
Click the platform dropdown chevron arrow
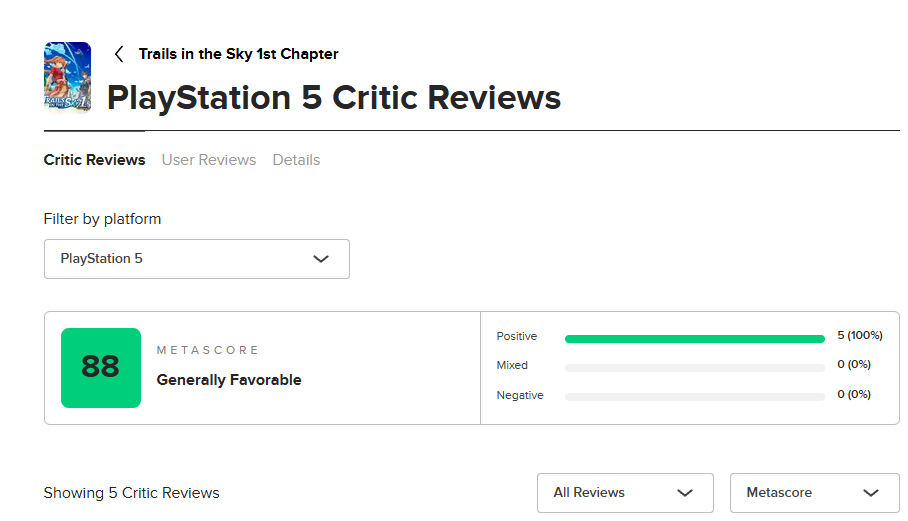pyautogui.click(x=321, y=259)
